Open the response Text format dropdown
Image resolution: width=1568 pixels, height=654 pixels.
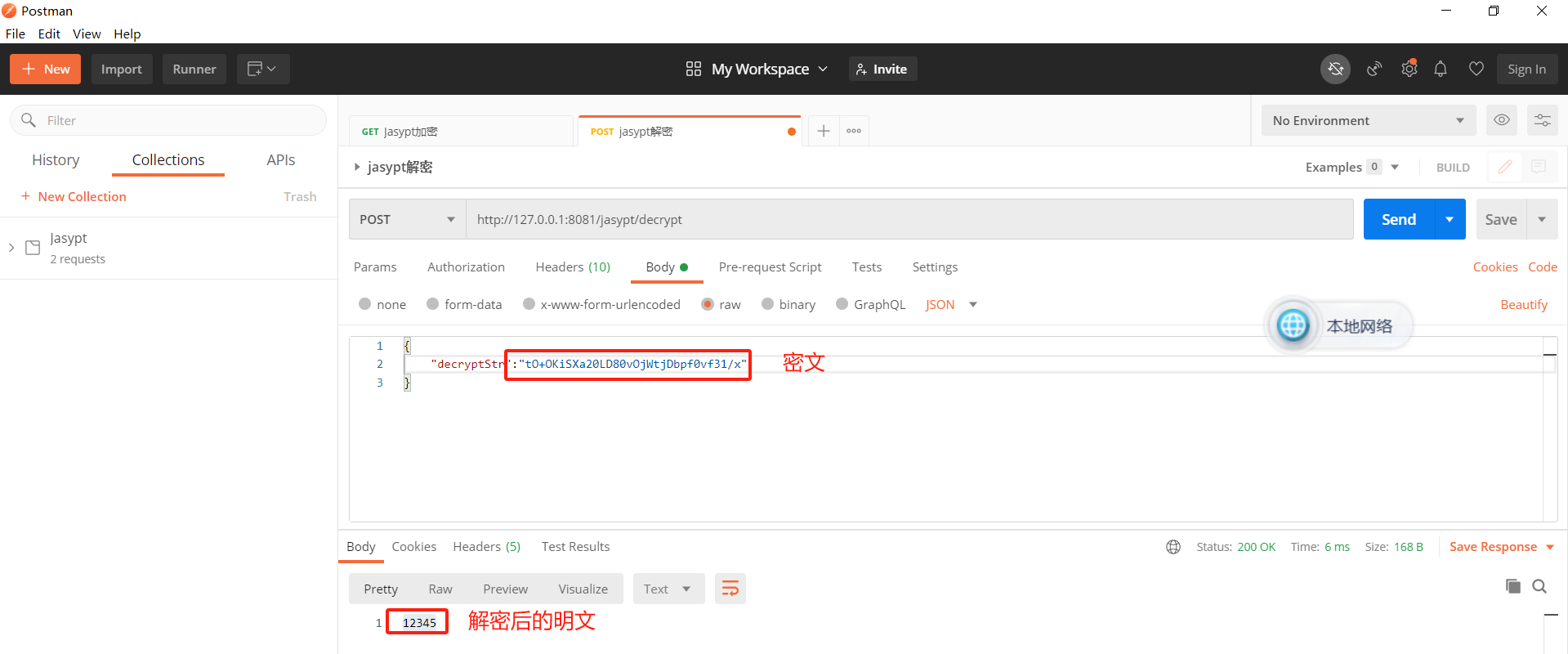[x=668, y=589]
